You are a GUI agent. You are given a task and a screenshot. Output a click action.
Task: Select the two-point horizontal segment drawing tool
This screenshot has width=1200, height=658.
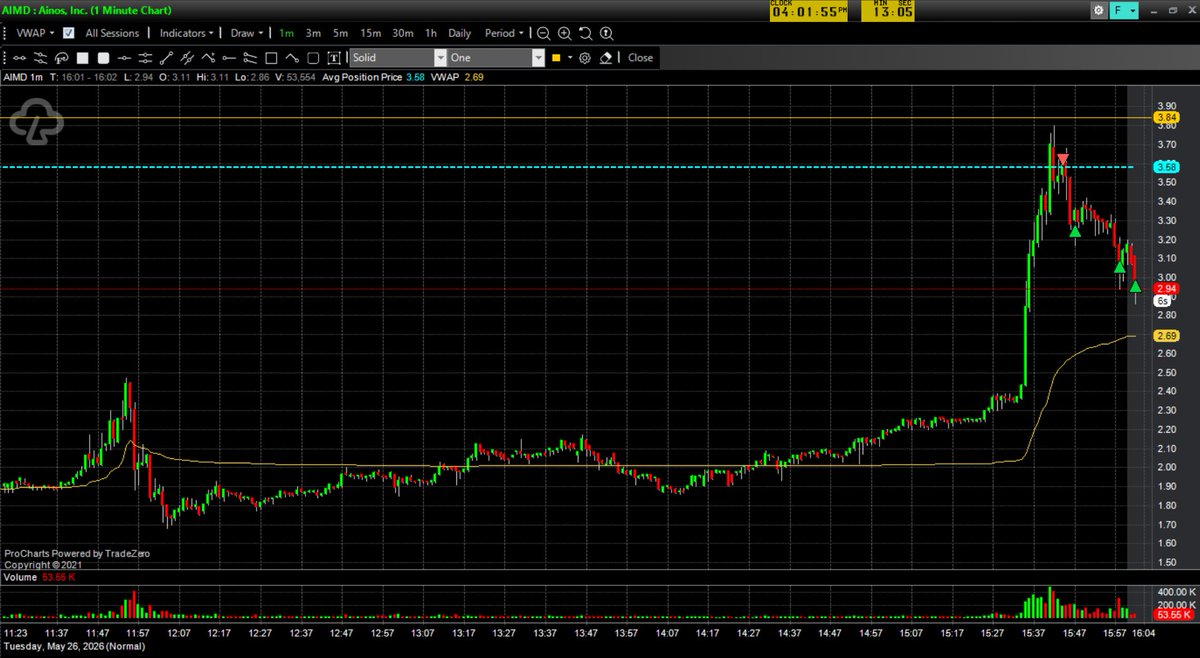point(19,58)
